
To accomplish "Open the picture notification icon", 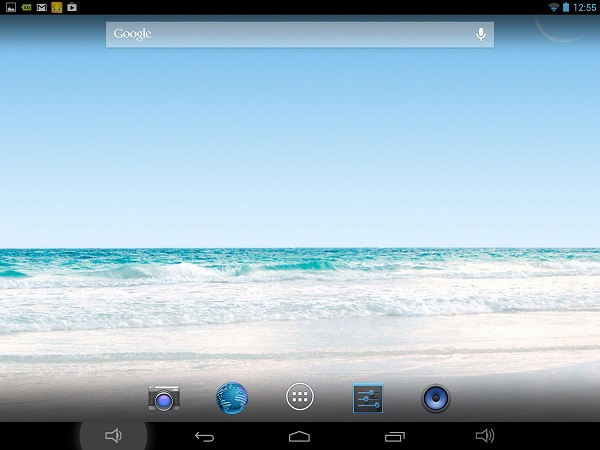I will point(11,7).
